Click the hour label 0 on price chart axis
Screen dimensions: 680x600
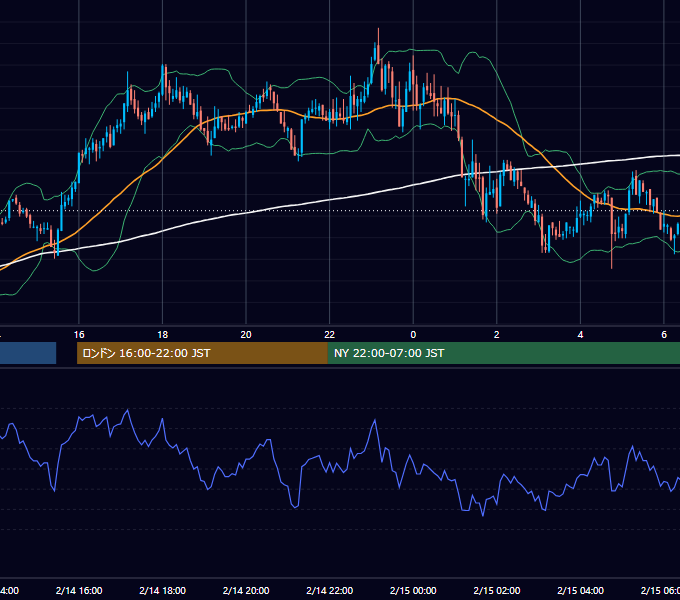pyautogui.click(x=413, y=335)
